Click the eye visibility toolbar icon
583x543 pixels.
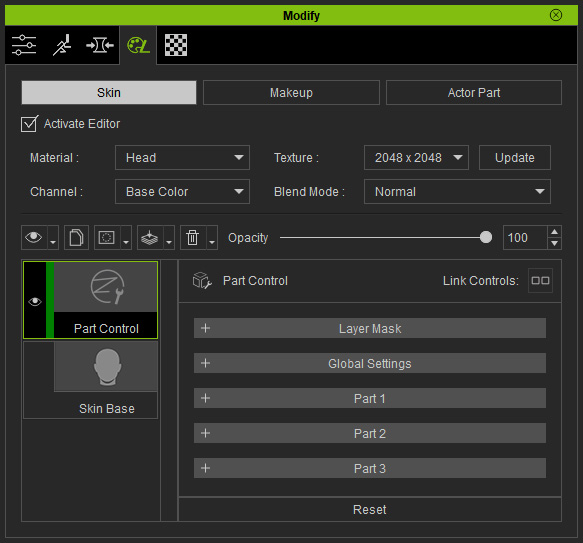pyautogui.click(x=34, y=237)
